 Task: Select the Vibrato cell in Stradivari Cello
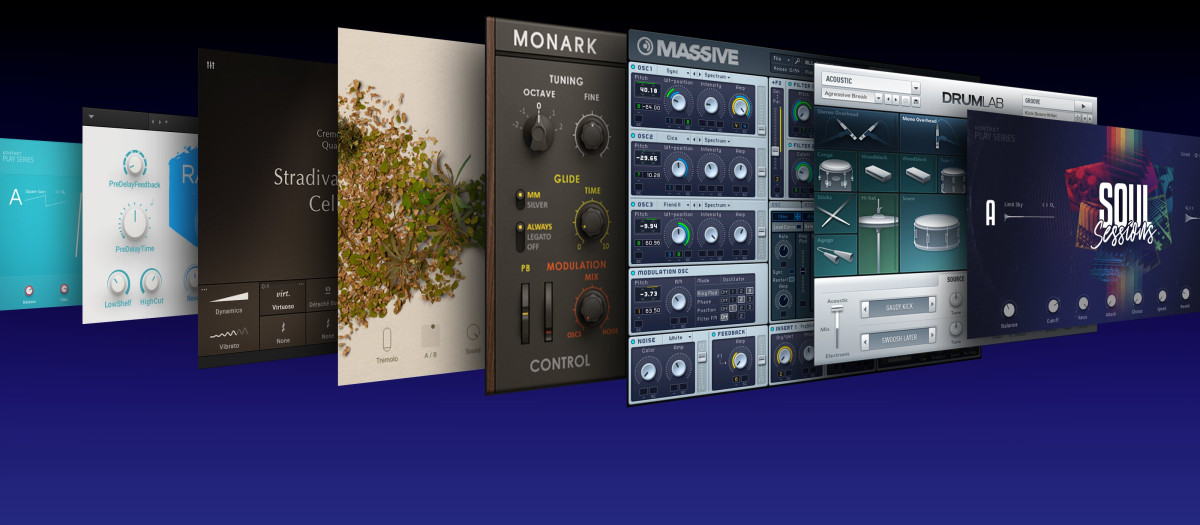coord(229,338)
